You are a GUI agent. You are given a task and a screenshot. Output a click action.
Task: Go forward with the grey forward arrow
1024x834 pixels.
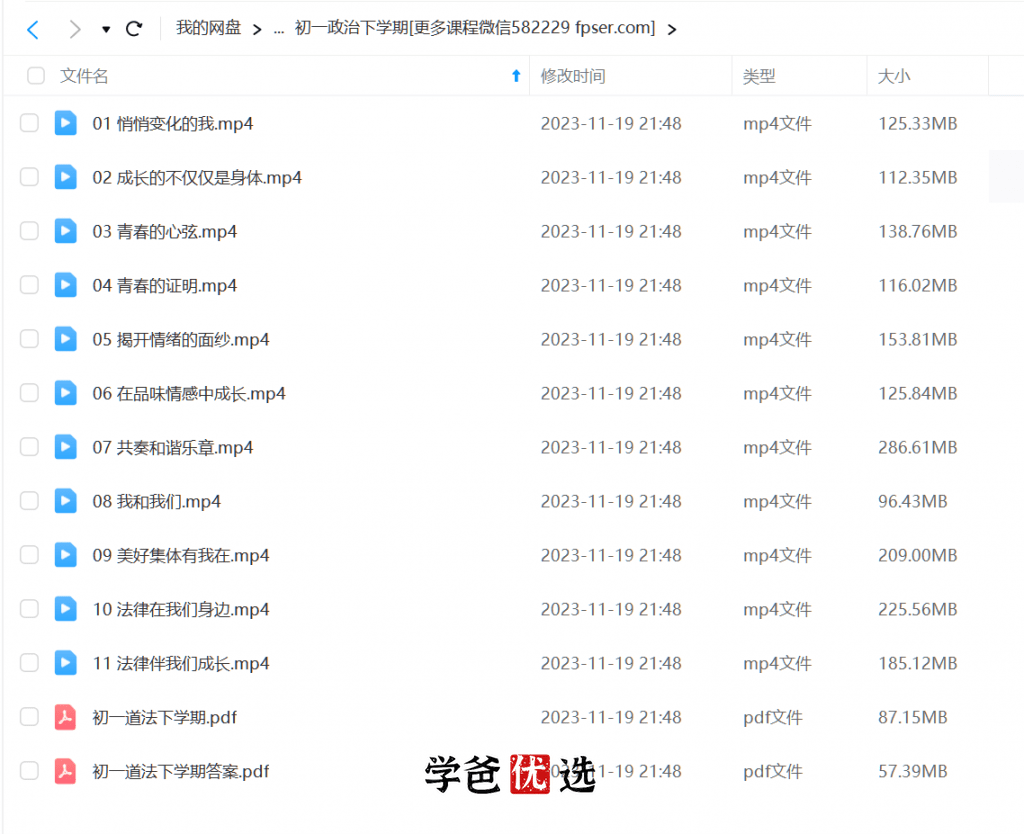(x=75, y=29)
